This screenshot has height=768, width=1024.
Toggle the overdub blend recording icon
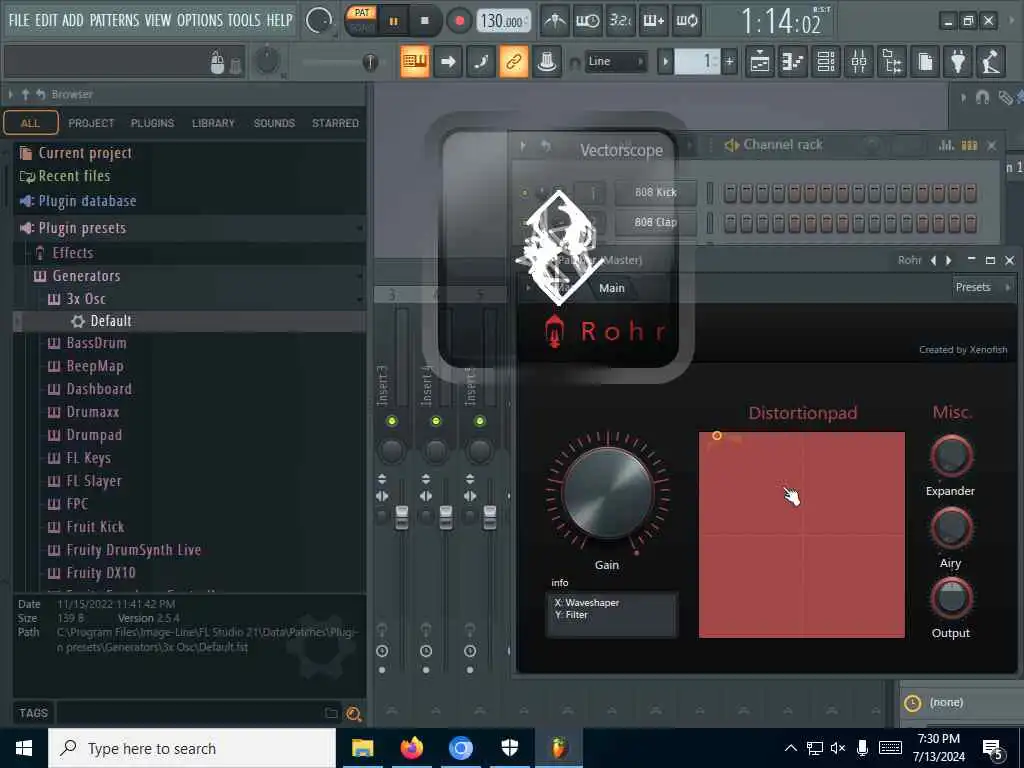click(654, 21)
